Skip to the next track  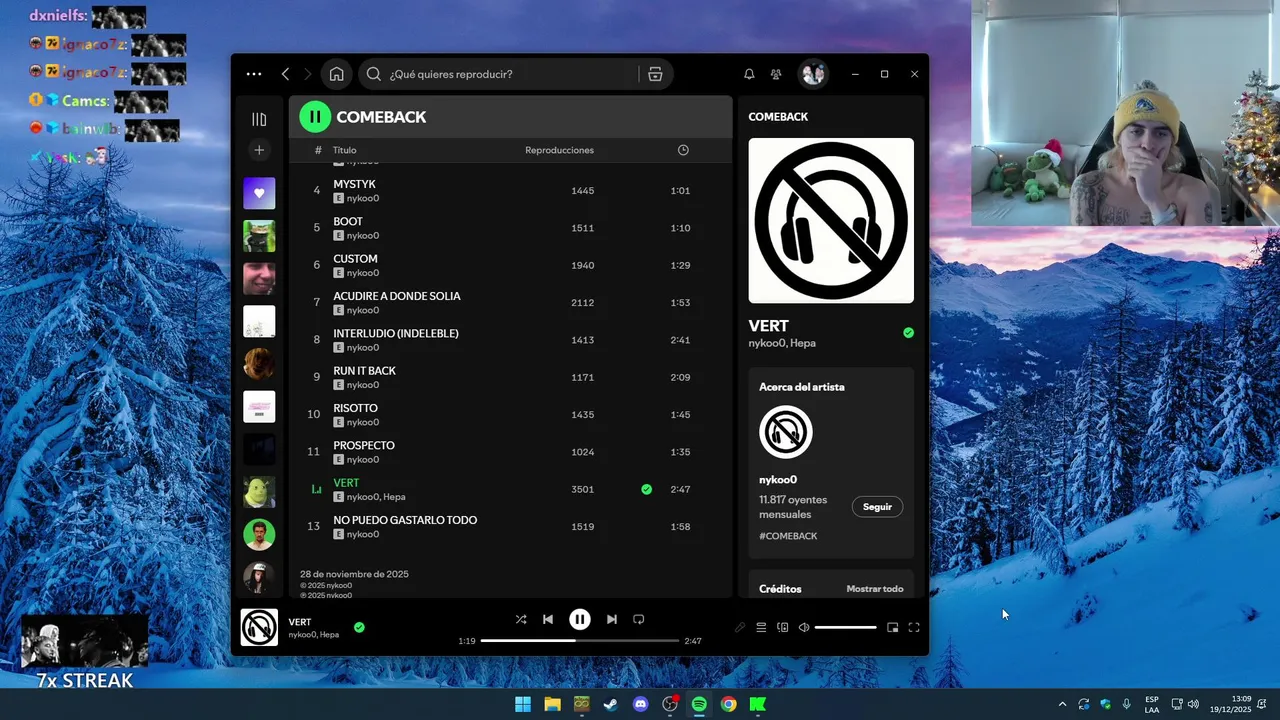(x=612, y=619)
